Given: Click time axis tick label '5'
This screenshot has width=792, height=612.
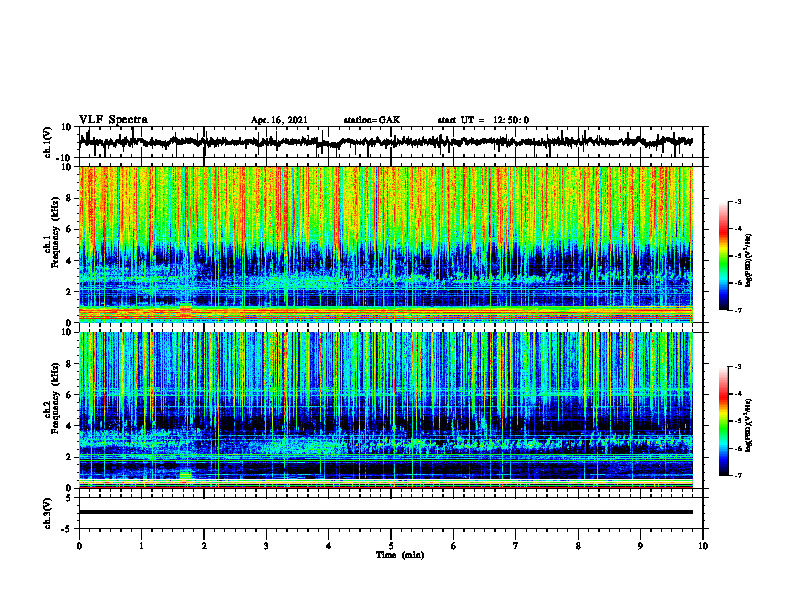Looking at the screenshot, I should (x=391, y=546).
